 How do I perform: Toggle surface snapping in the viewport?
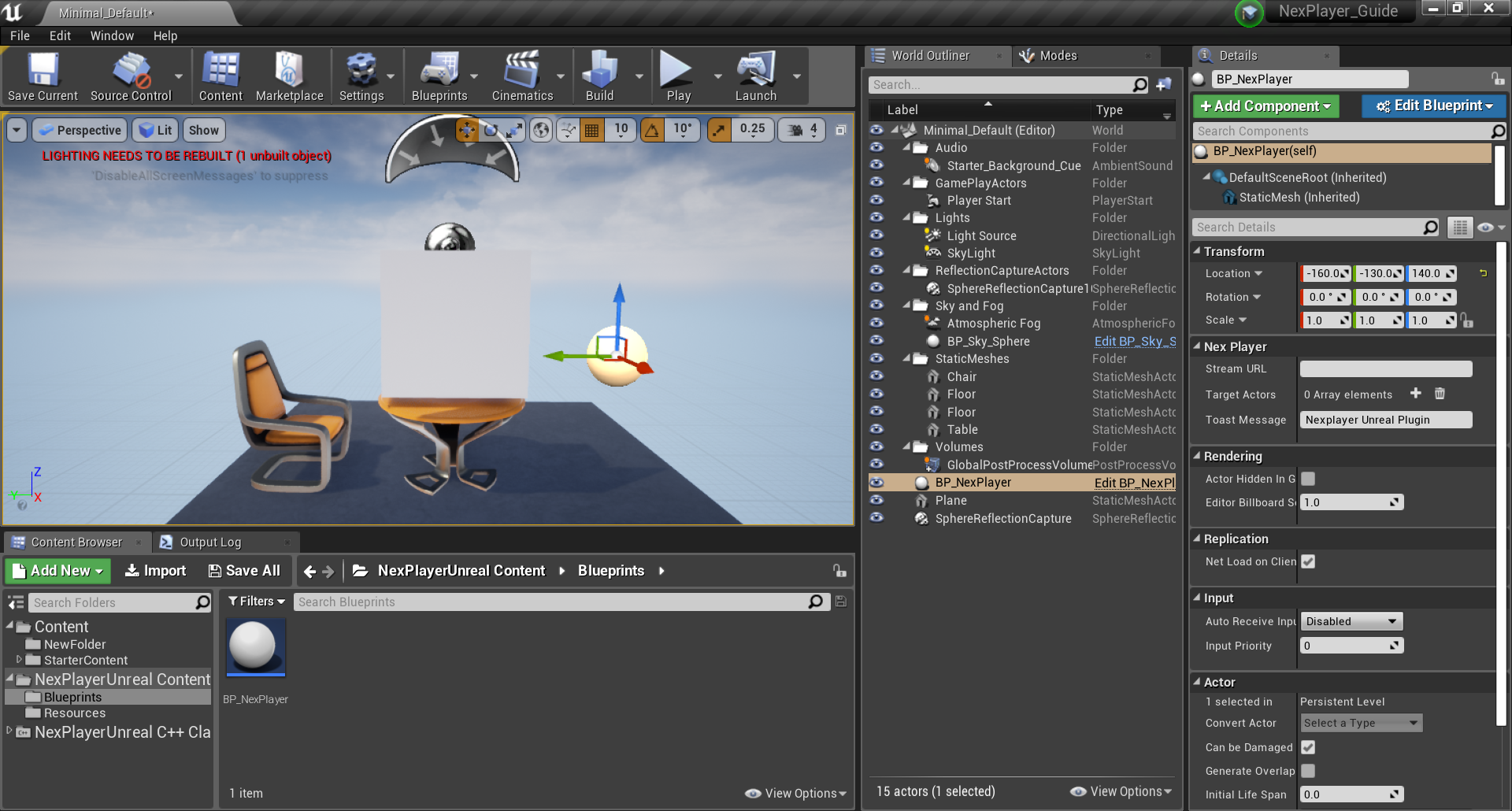(568, 131)
